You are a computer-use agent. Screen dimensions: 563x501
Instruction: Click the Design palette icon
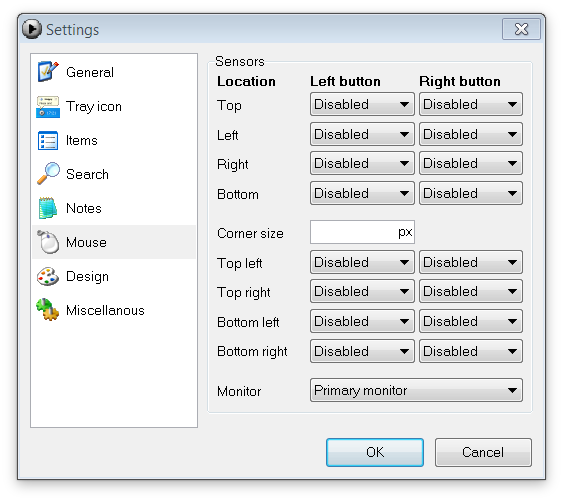pyautogui.click(x=48, y=277)
